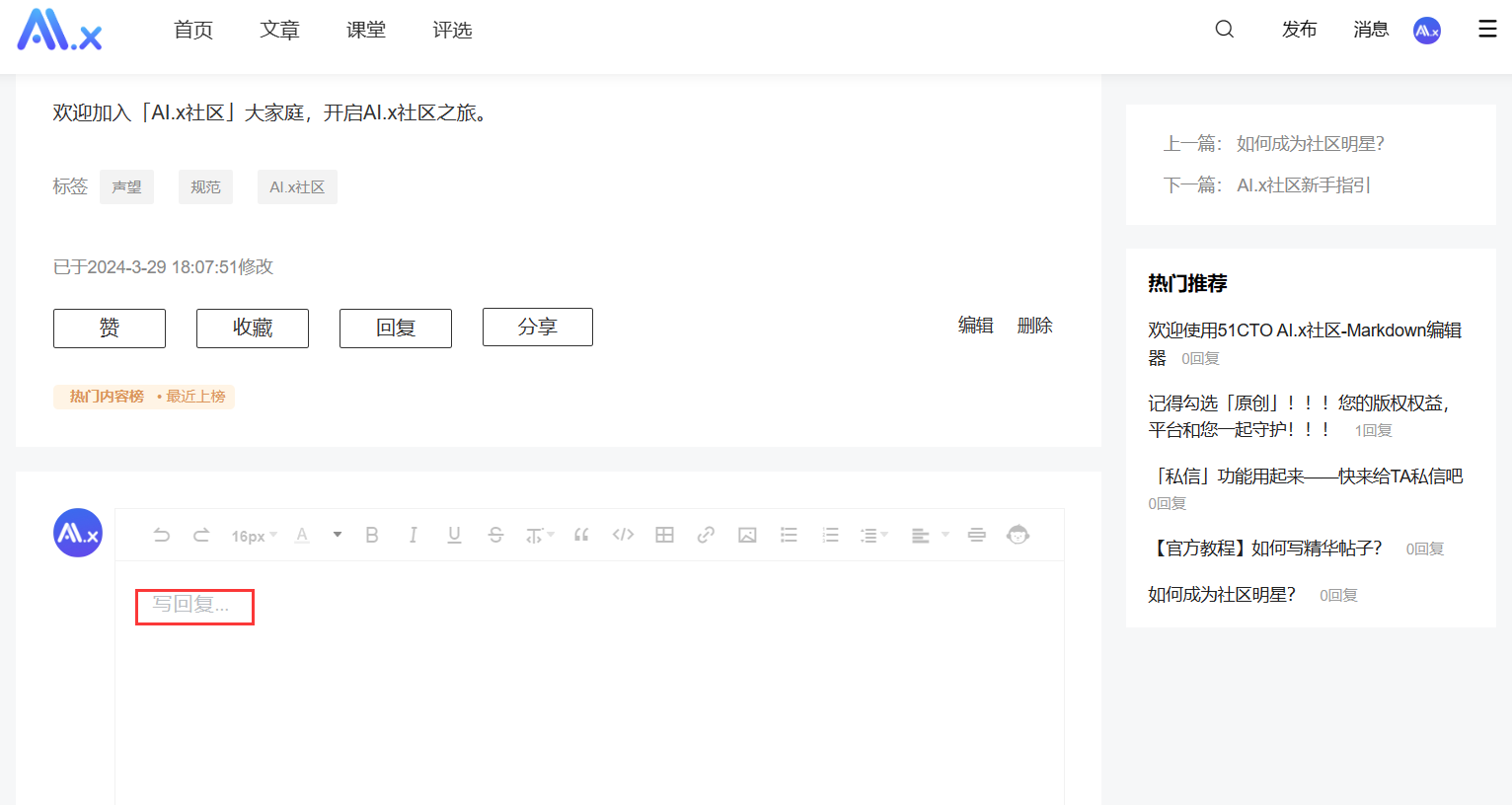Expand font color picker arrow

point(338,535)
